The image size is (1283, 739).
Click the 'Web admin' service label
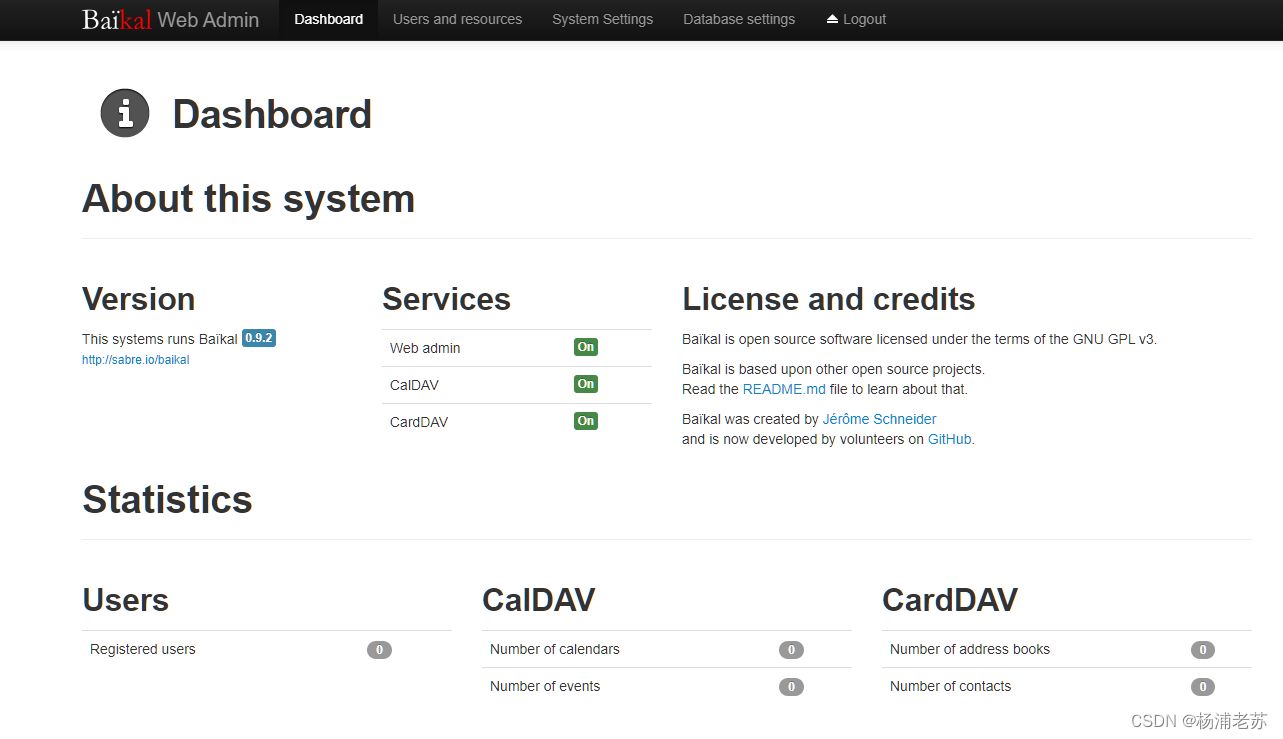pos(425,348)
